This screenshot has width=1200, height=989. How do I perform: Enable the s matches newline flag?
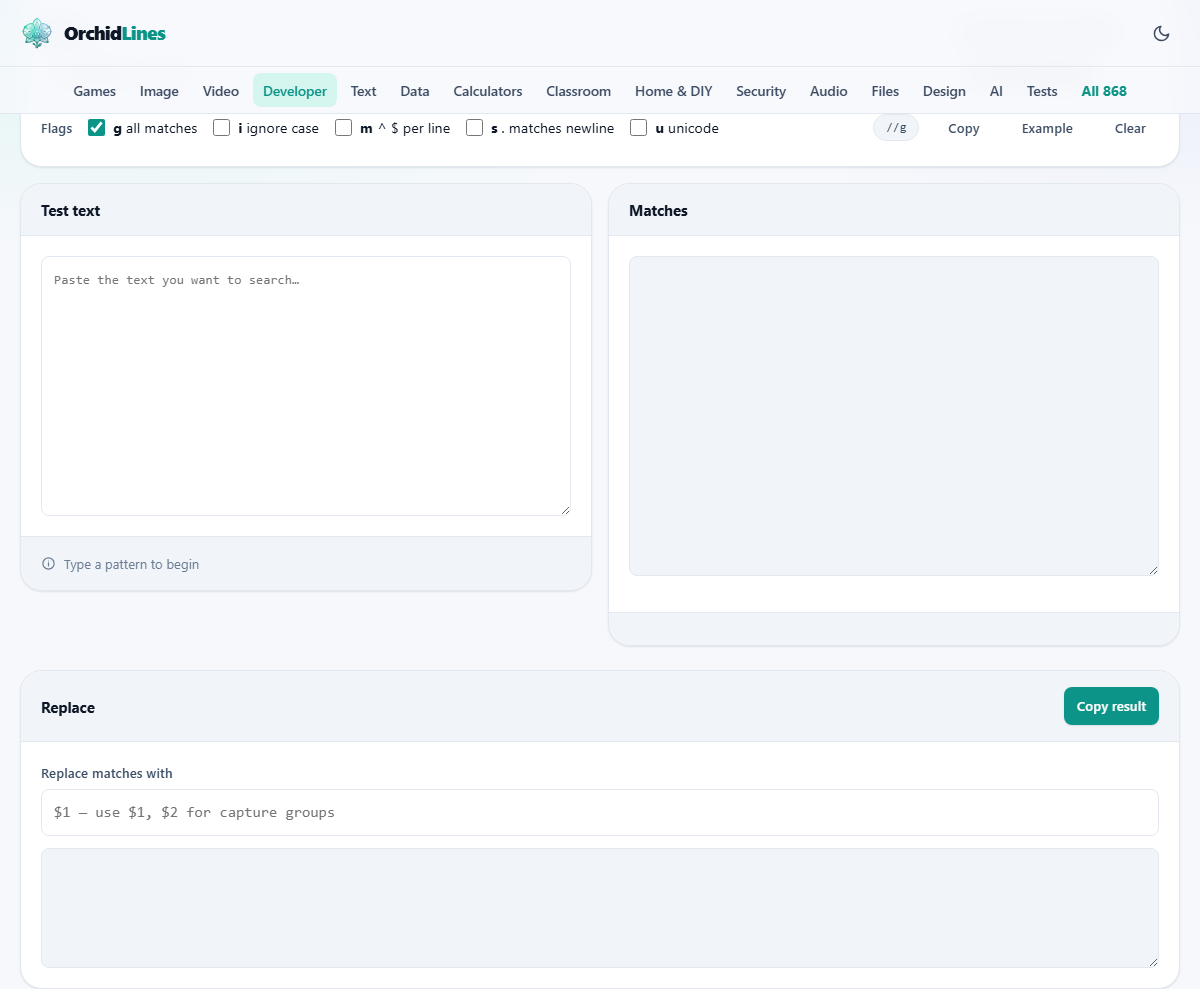coord(475,128)
